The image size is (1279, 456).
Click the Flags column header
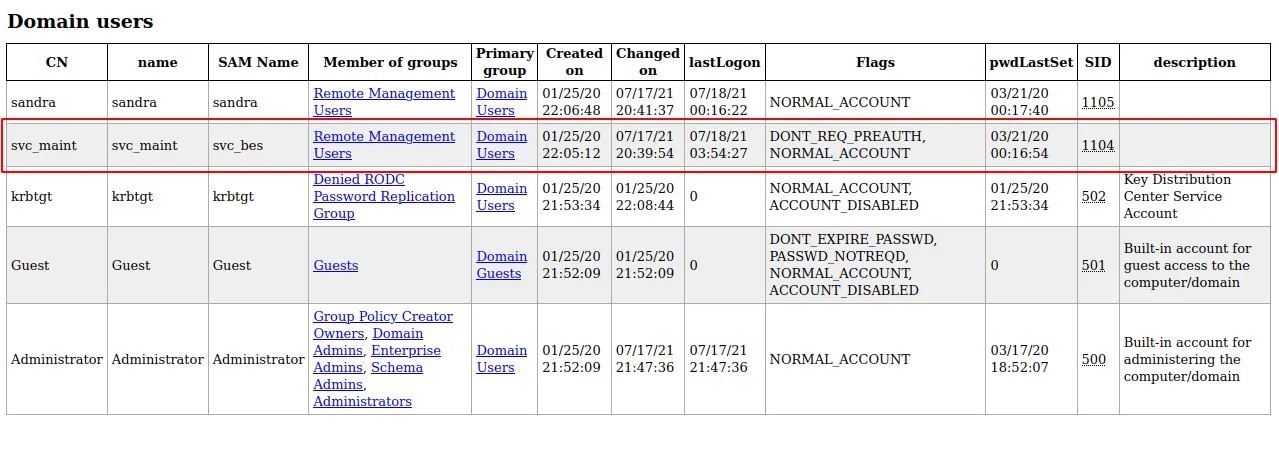coord(875,62)
